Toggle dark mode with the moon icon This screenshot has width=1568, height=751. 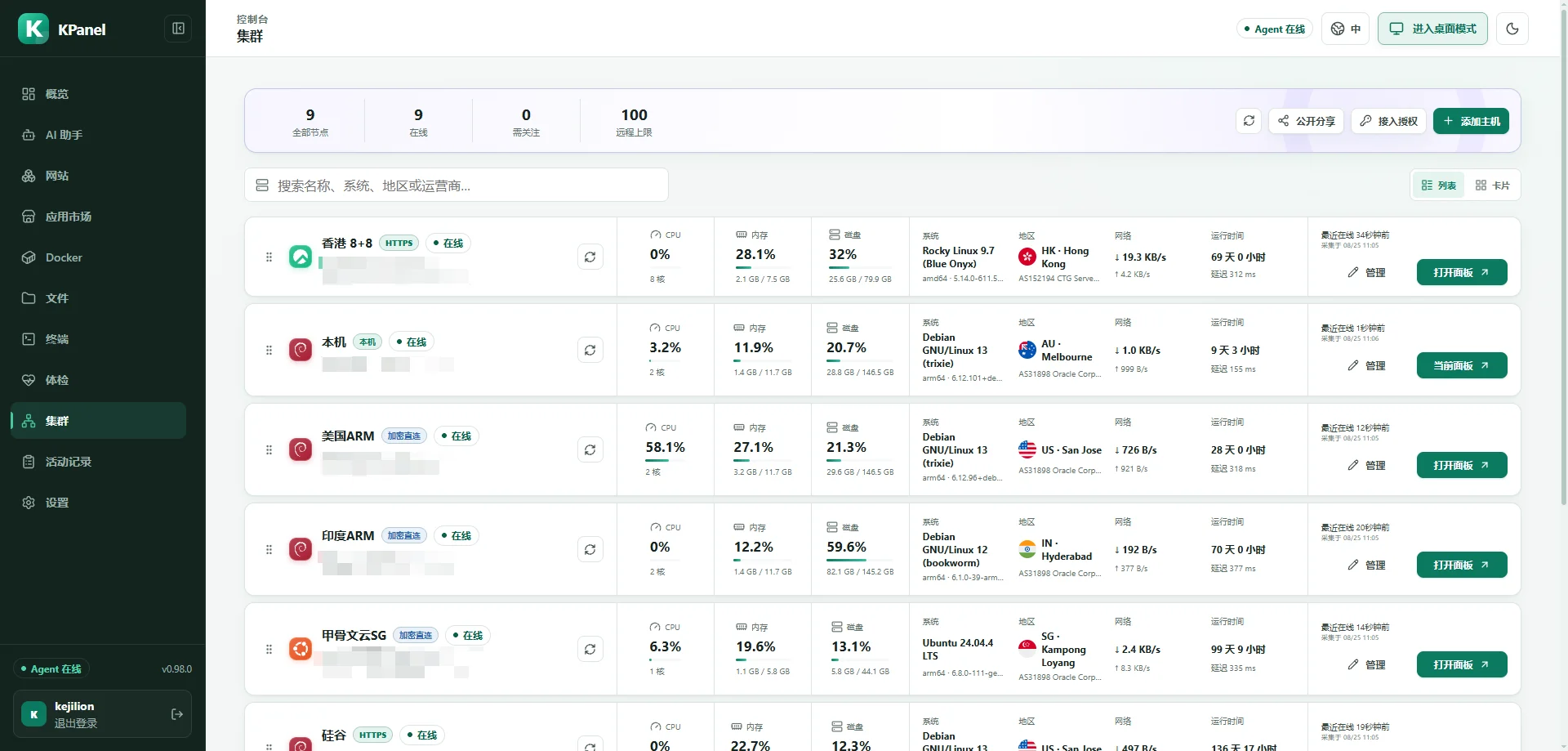[x=1512, y=29]
